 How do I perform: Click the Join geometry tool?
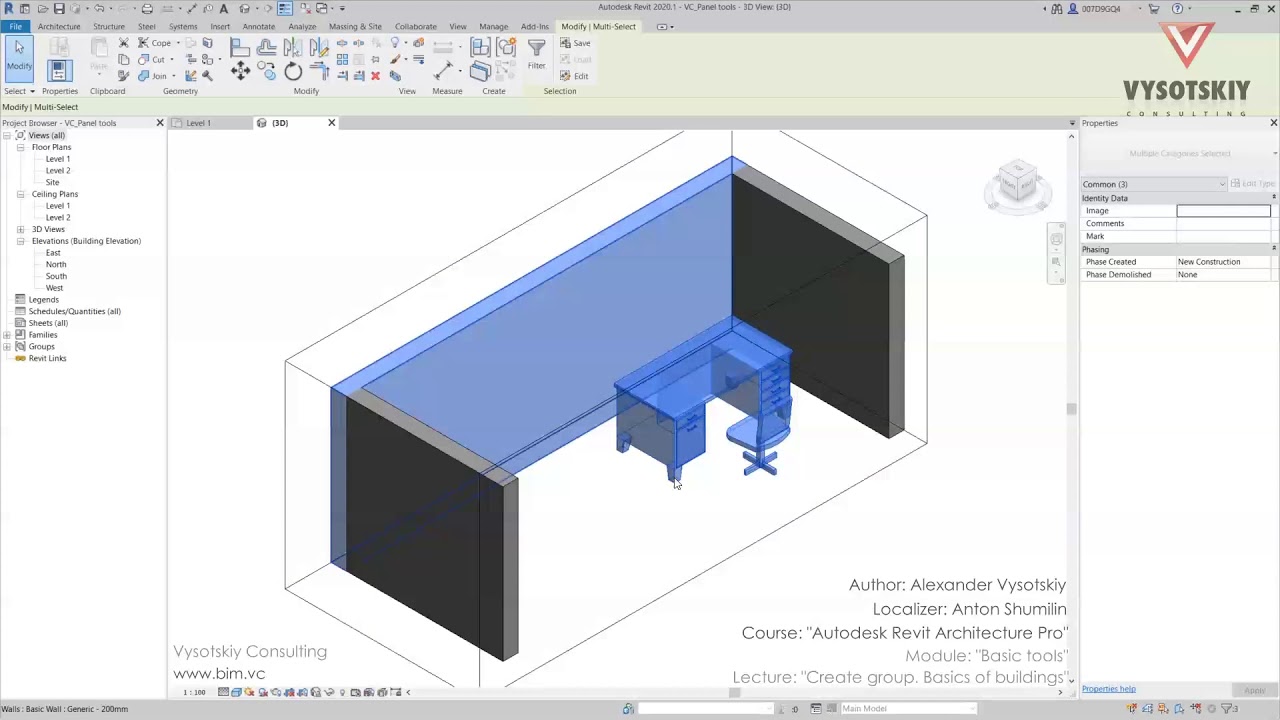click(153, 76)
